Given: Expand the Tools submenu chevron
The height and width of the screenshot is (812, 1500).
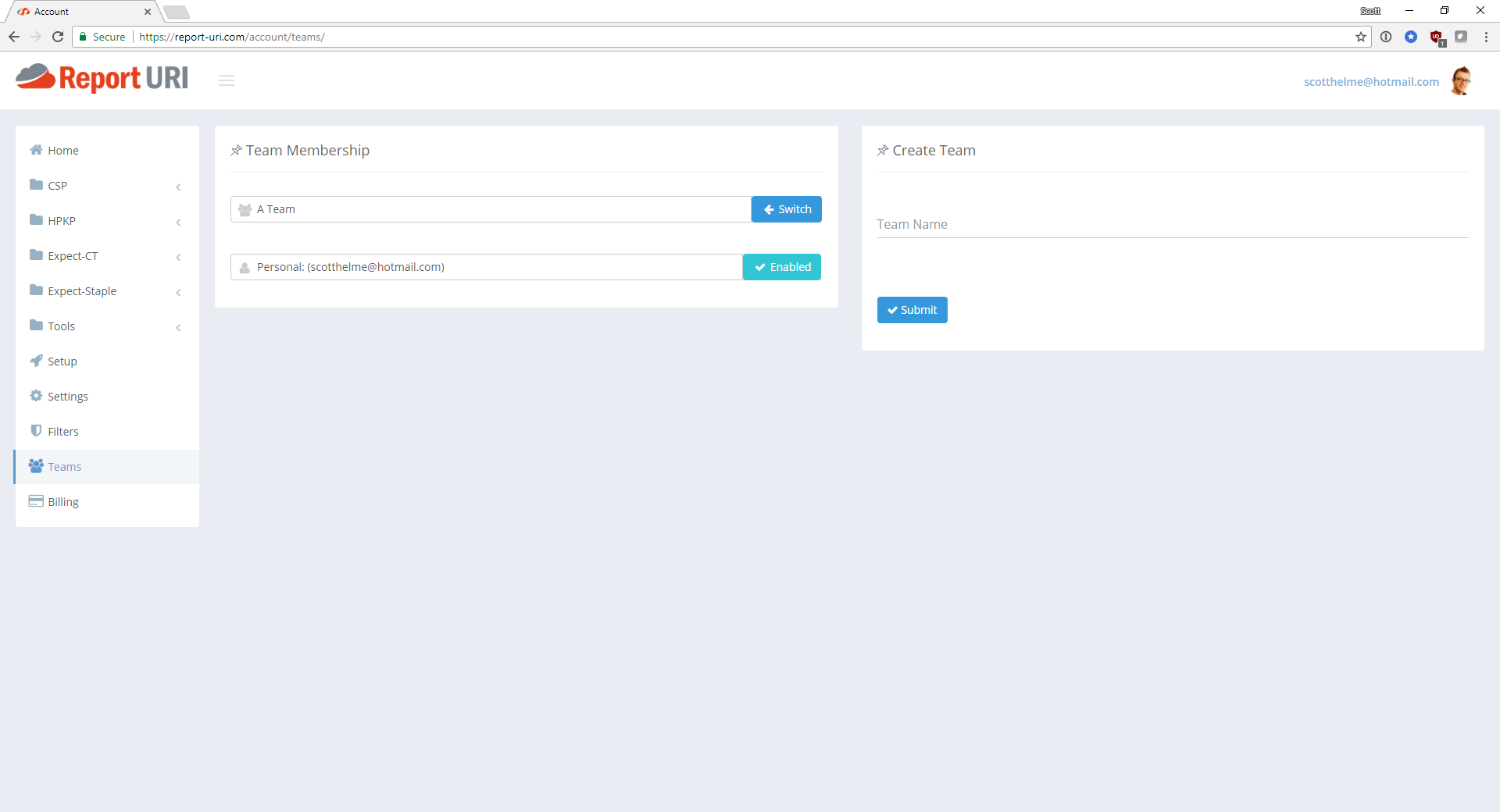Looking at the screenshot, I should click(x=179, y=328).
